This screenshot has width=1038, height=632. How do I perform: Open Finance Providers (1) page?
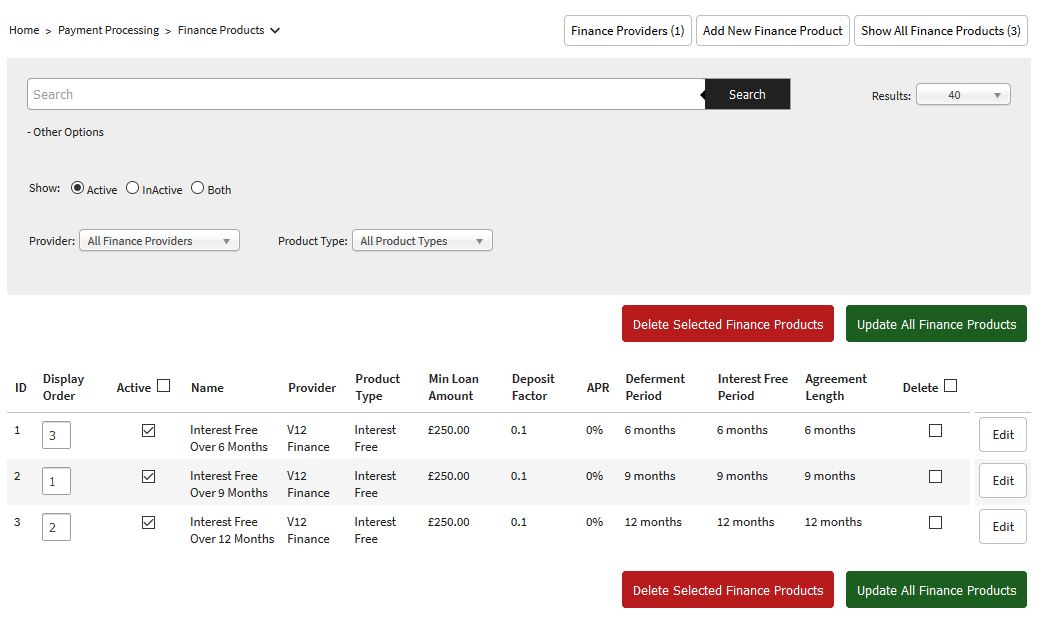627,31
